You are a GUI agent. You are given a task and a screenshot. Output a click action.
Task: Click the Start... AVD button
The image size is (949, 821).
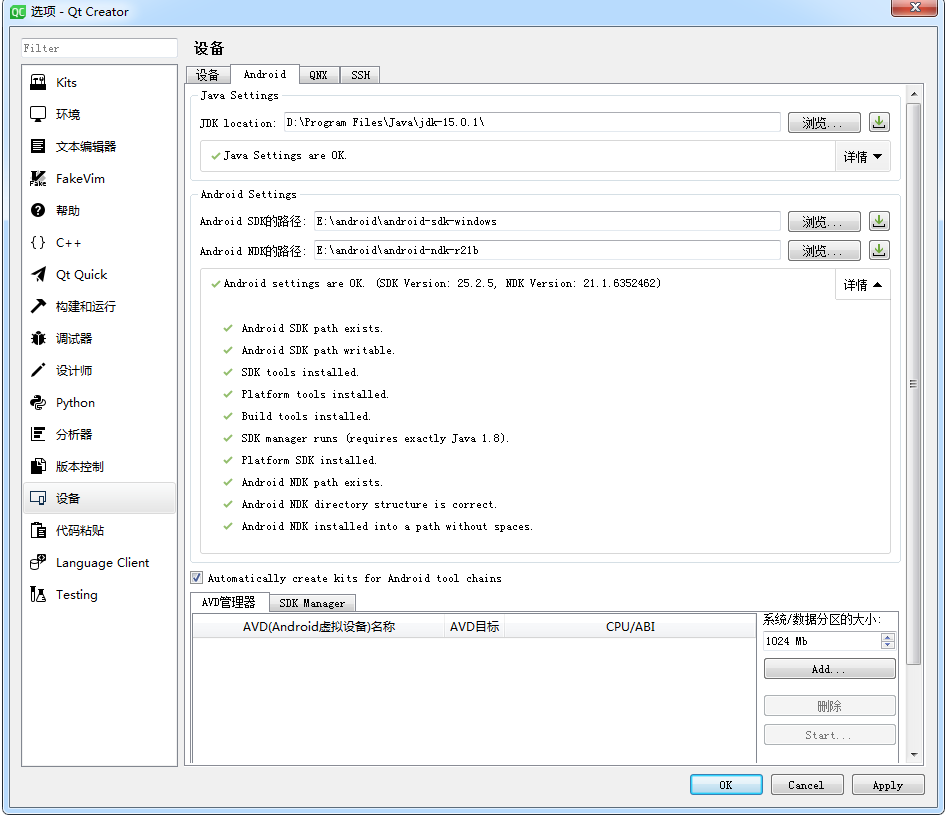tap(829, 735)
